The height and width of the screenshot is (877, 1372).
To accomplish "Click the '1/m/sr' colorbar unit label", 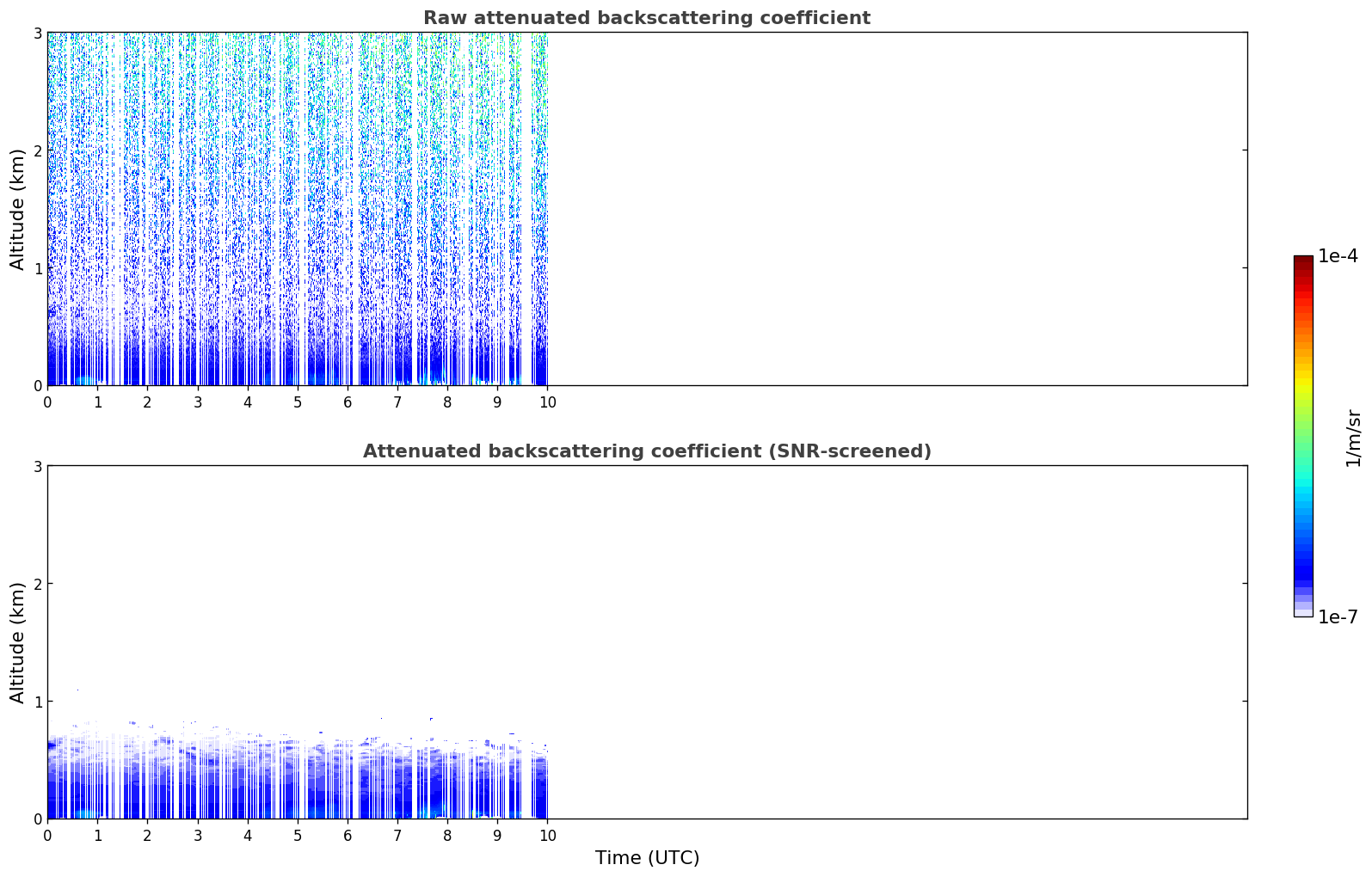I will pos(1353,438).
